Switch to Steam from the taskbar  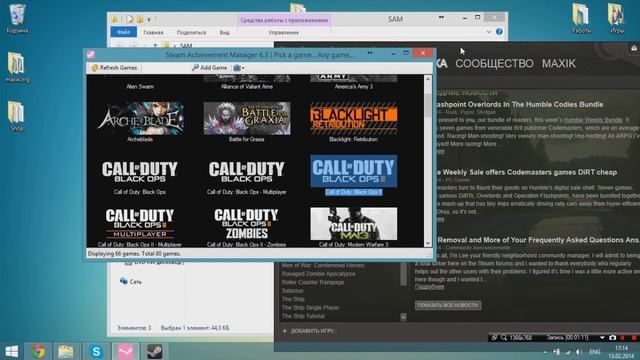pos(155,351)
